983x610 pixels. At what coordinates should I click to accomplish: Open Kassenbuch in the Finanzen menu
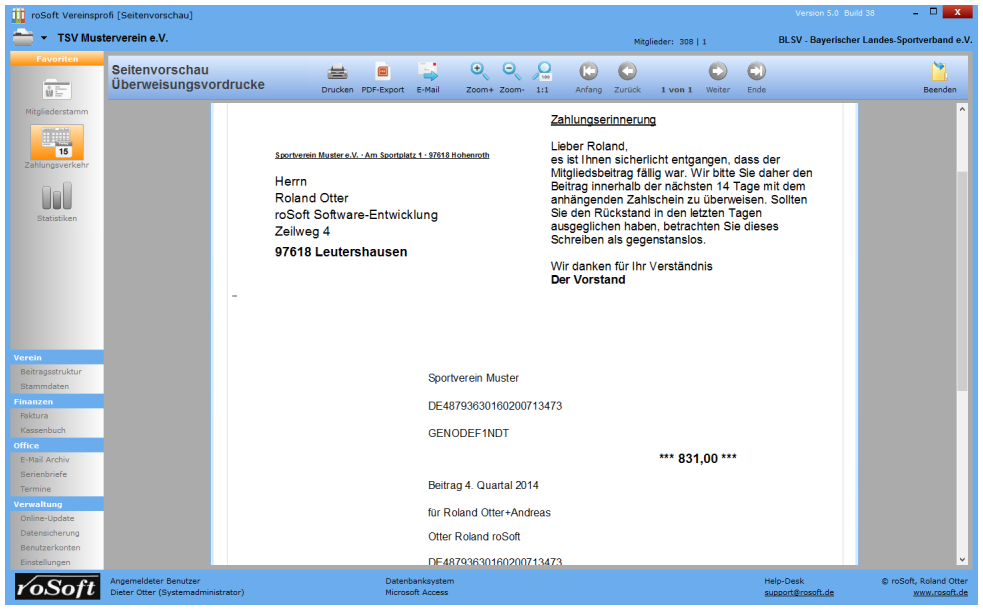point(43,430)
